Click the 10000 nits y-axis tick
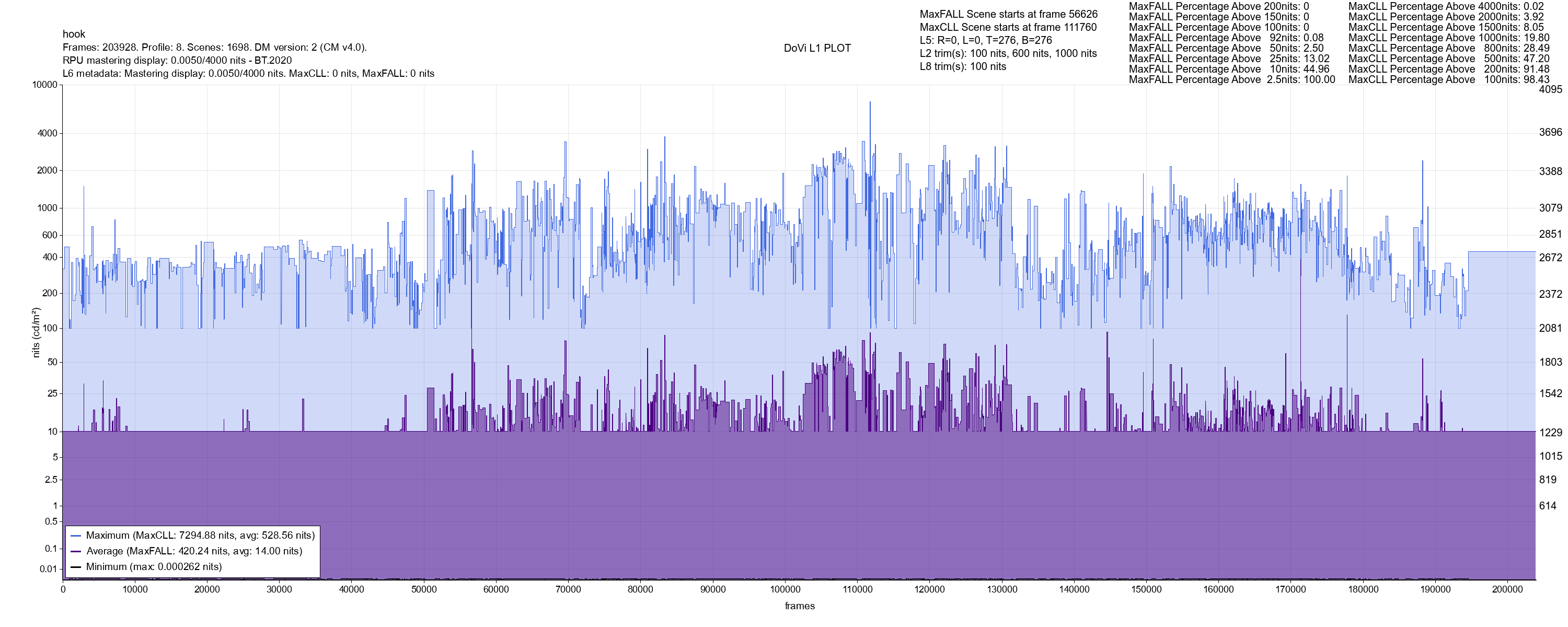1568x627 pixels. tap(44, 85)
